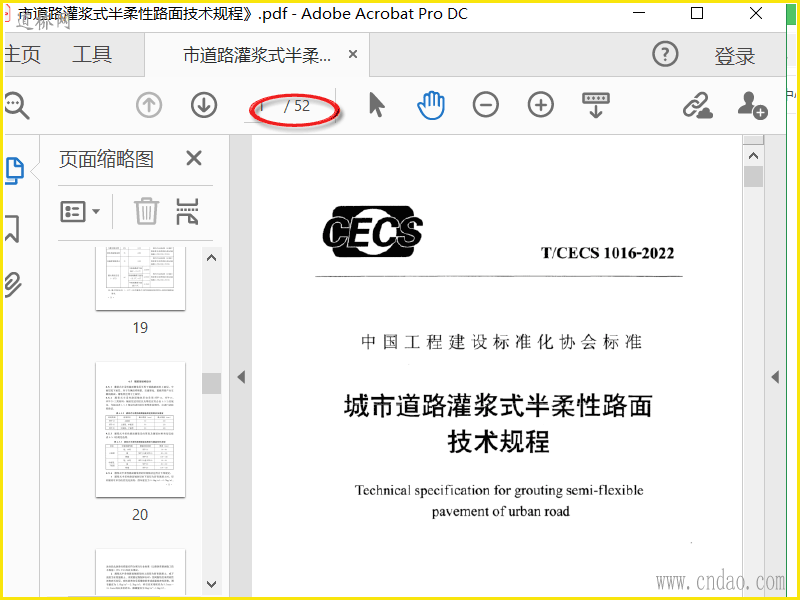Click the 页面缩略图 panel title
The width and height of the screenshot is (800, 600).
(106, 159)
